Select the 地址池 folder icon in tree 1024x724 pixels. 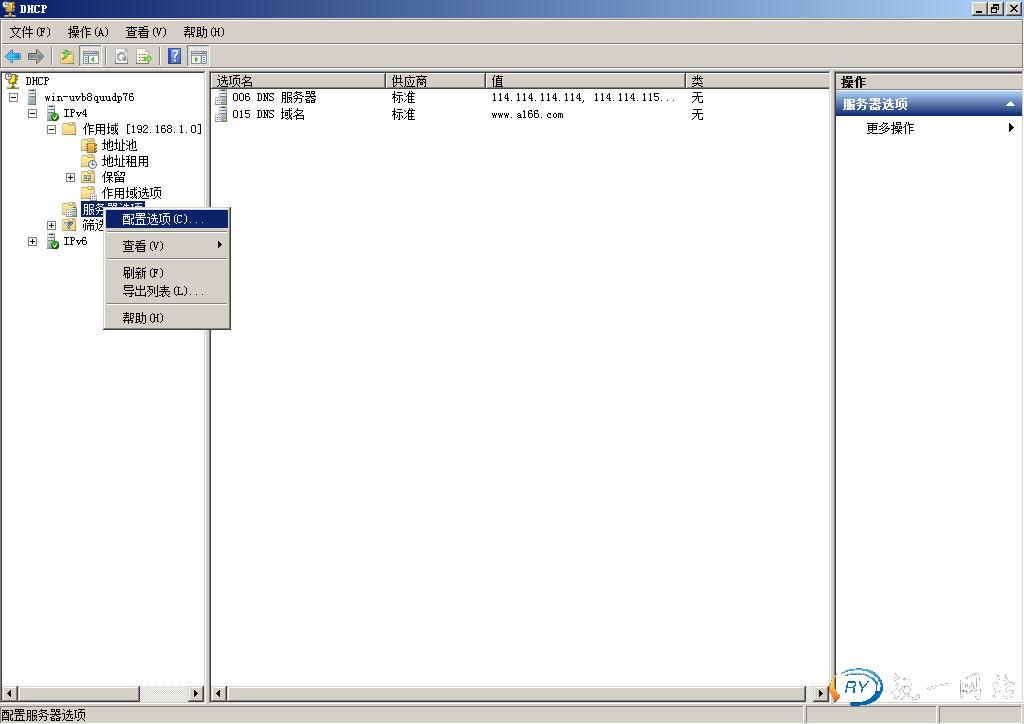point(89,145)
